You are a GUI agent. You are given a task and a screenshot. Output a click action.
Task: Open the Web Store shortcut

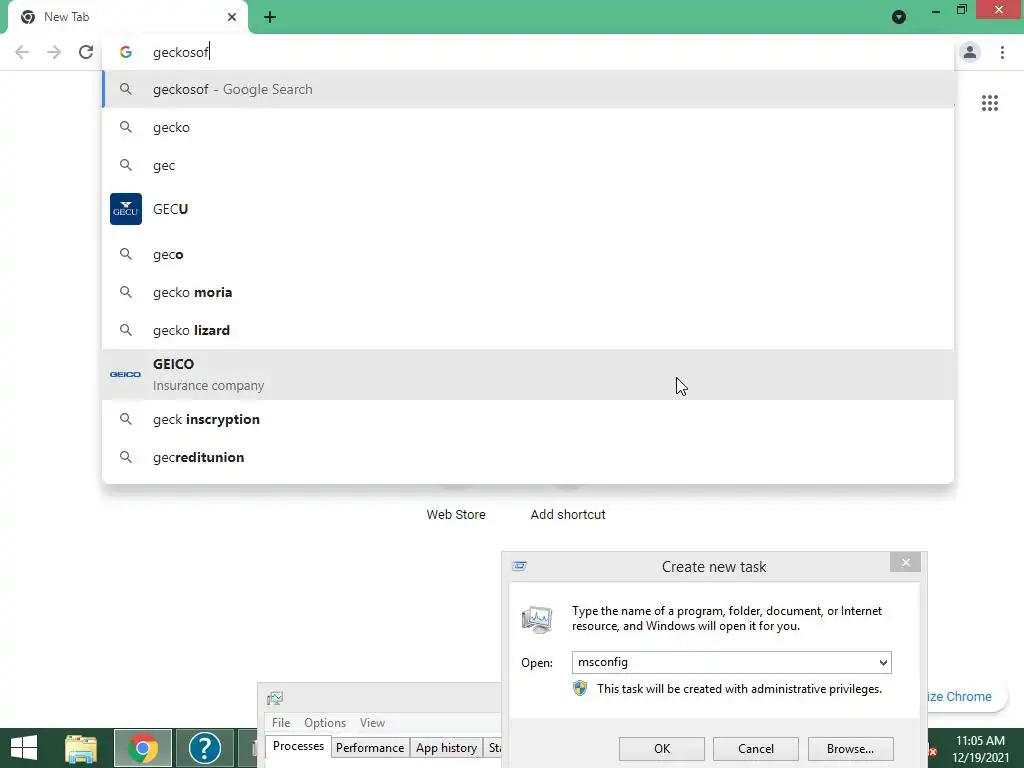(x=456, y=514)
